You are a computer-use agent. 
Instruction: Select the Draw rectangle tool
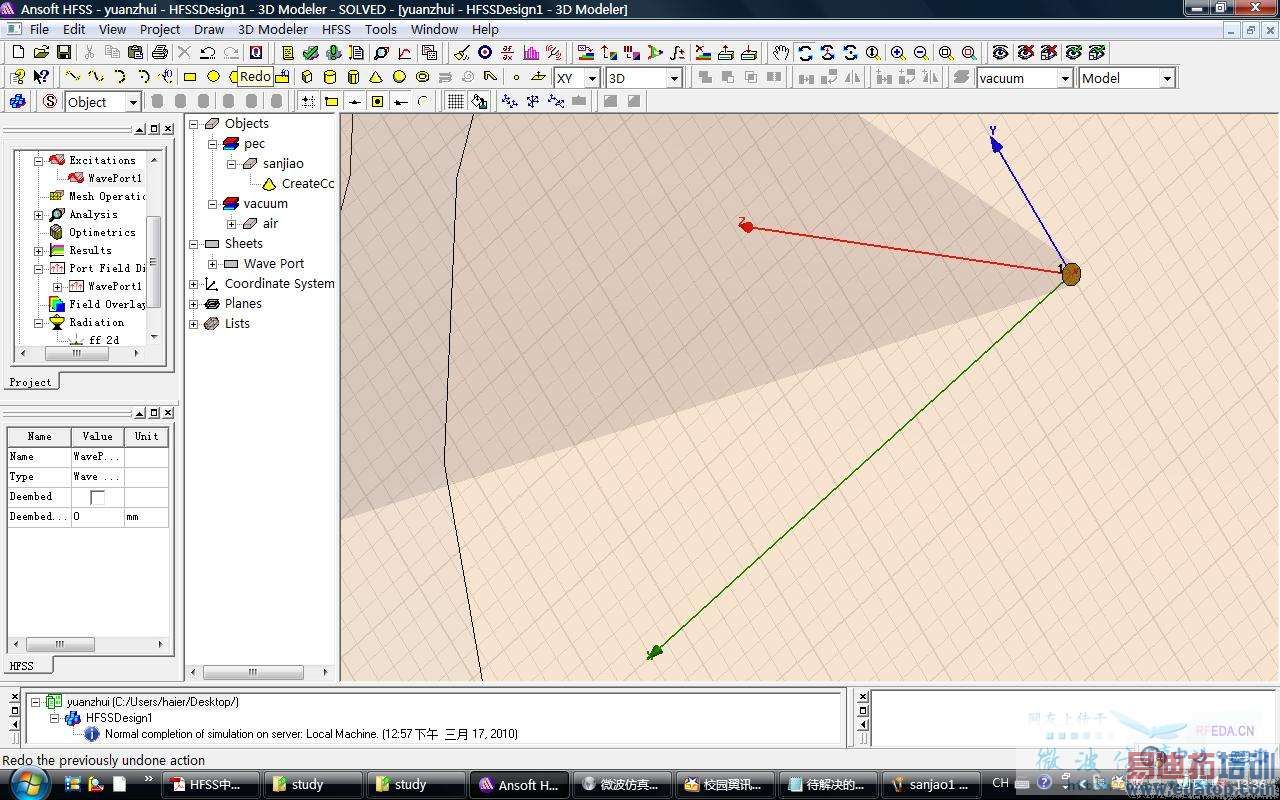pyautogui.click(x=190, y=77)
